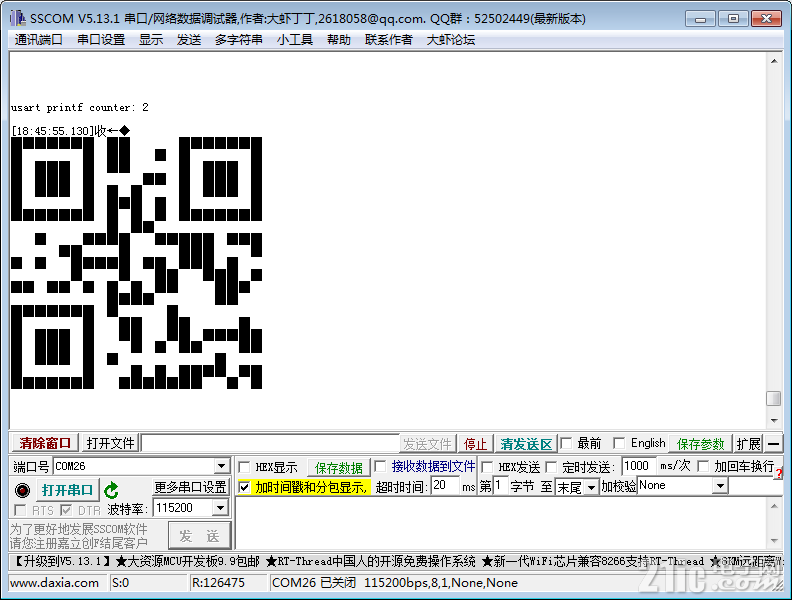Click the 清除窗口 button
The width and height of the screenshot is (792, 600).
[45, 443]
